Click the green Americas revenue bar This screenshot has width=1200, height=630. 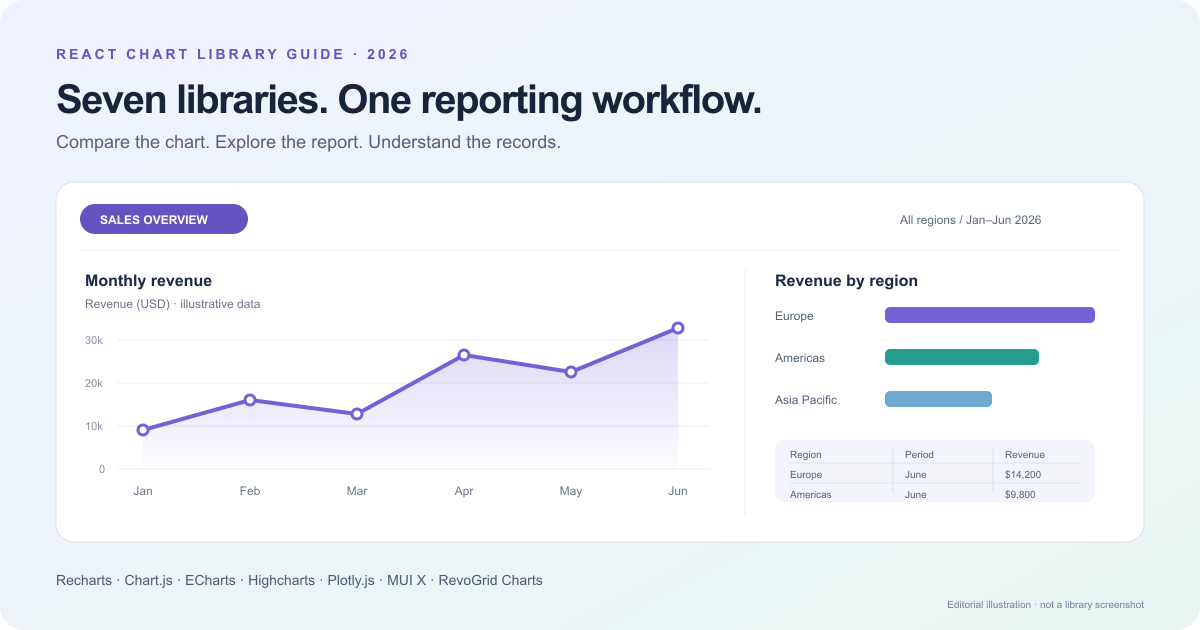(x=962, y=357)
